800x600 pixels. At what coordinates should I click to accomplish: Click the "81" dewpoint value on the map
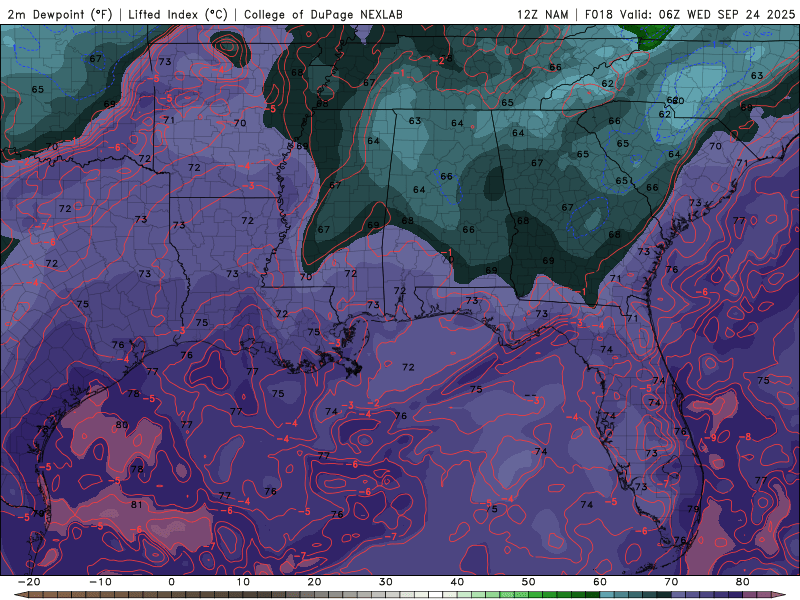pyautogui.click(x=137, y=505)
